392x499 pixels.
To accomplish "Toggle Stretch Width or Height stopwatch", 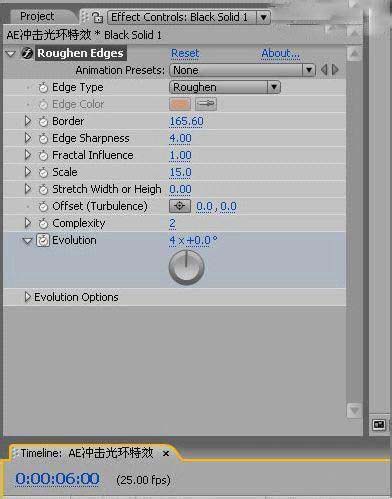I will 43,189.
